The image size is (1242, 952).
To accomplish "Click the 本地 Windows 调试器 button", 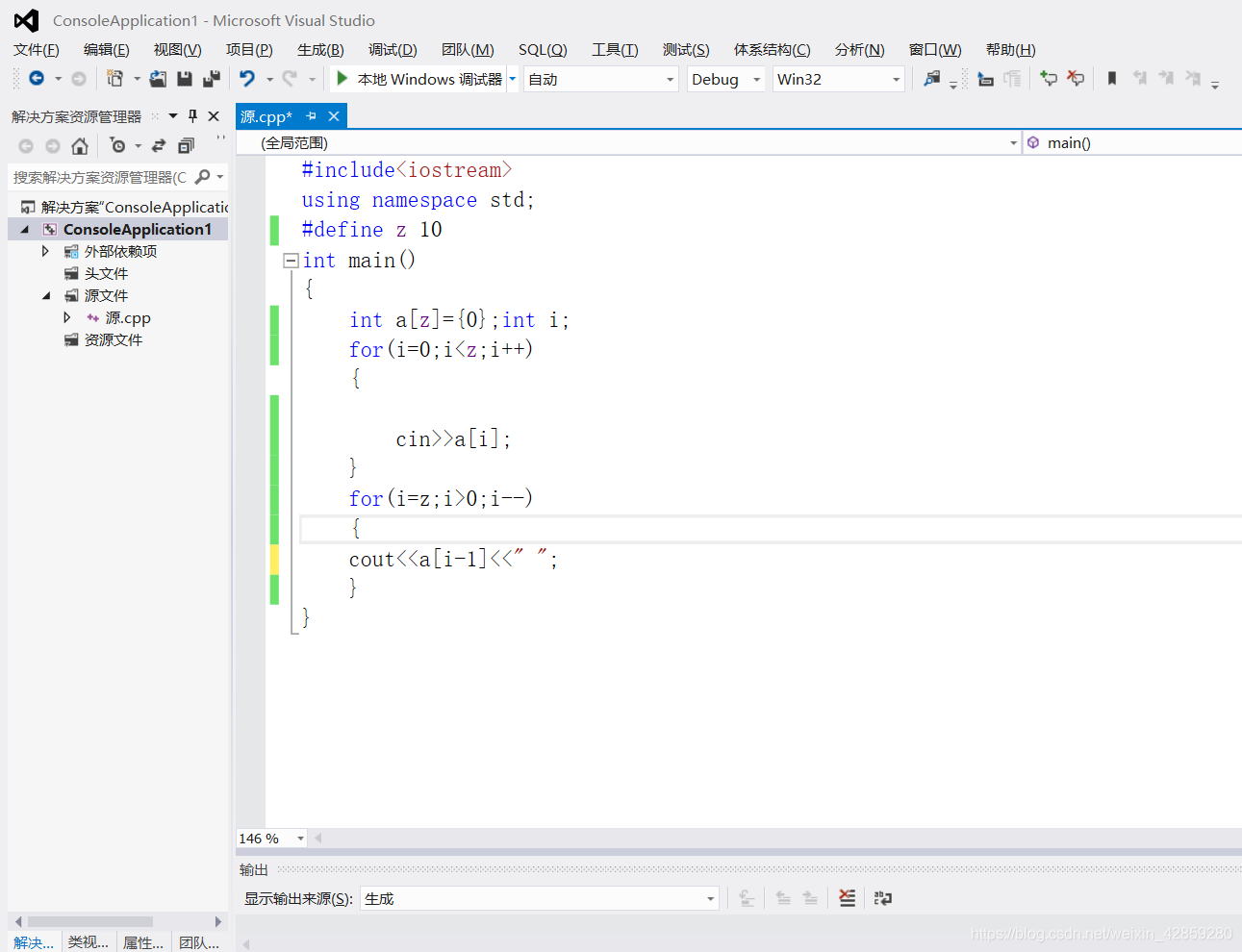I will click(x=418, y=79).
